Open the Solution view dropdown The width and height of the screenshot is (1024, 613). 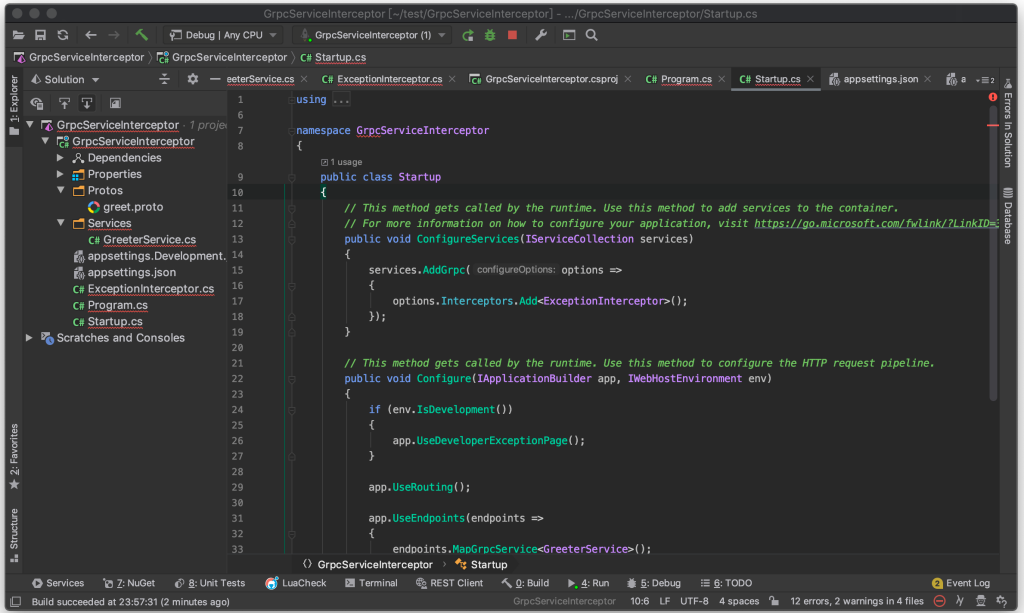pyautogui.click(x=65, y=80)
